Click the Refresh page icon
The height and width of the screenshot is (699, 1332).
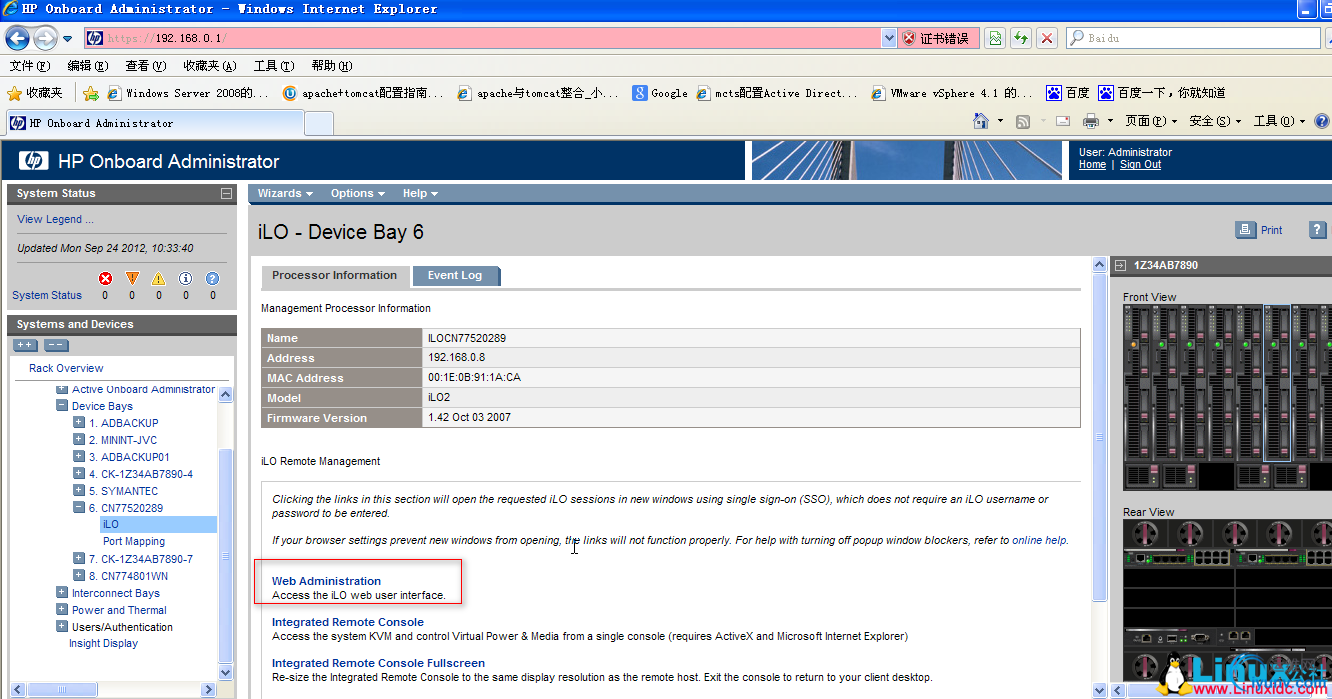(1020, 38)
